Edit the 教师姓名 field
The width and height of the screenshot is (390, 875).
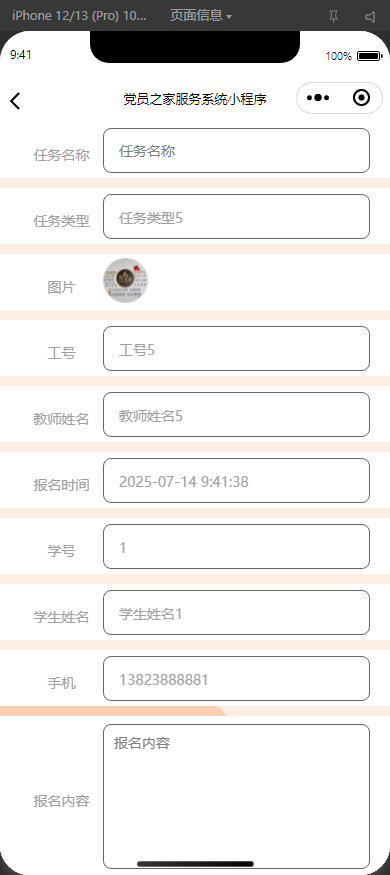237,415
